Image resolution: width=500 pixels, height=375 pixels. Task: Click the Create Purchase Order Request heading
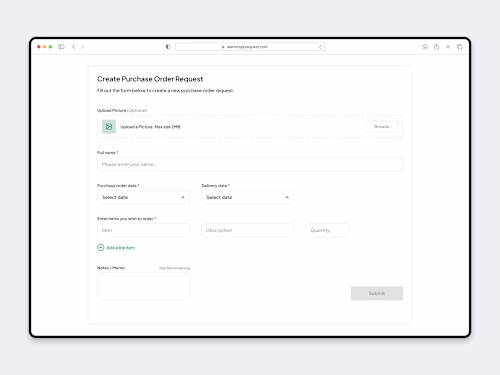[150, 79]
